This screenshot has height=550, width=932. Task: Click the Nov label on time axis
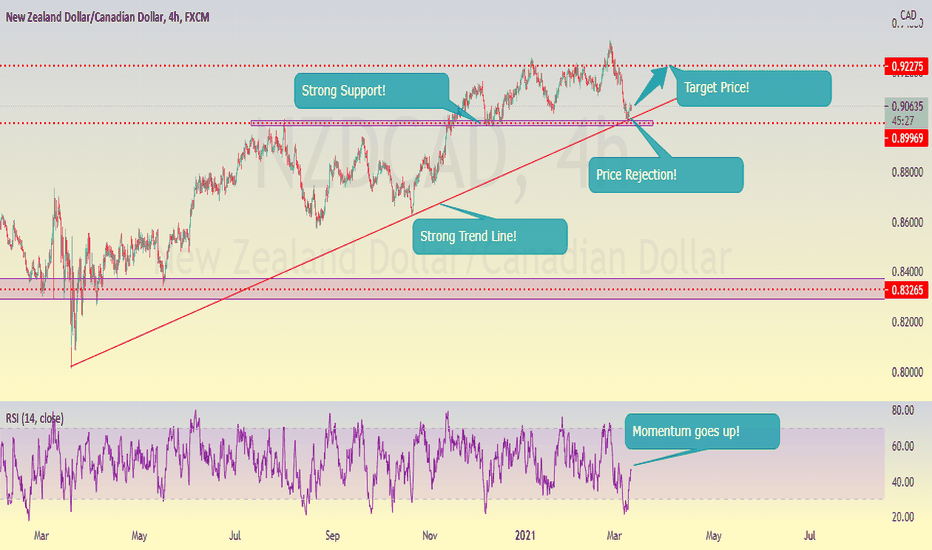430,536
